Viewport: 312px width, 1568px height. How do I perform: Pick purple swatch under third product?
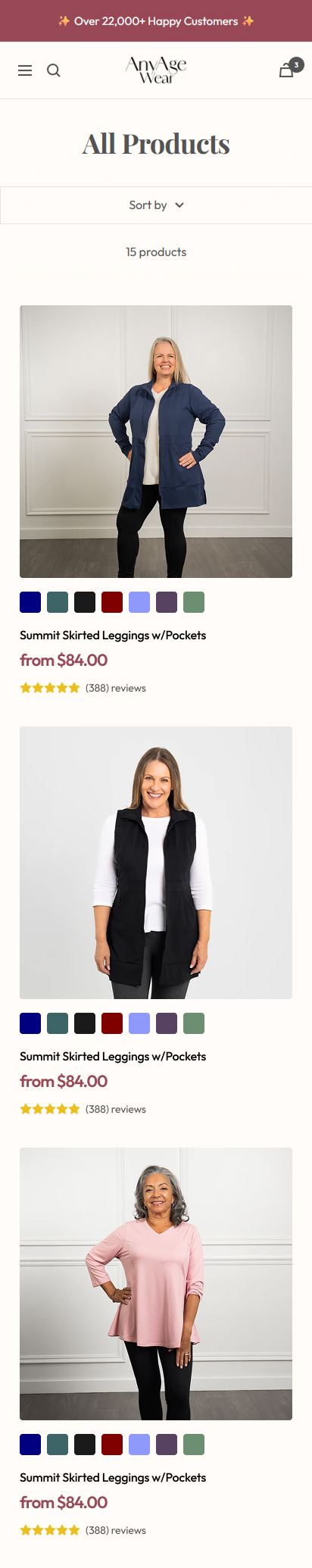167,1445
